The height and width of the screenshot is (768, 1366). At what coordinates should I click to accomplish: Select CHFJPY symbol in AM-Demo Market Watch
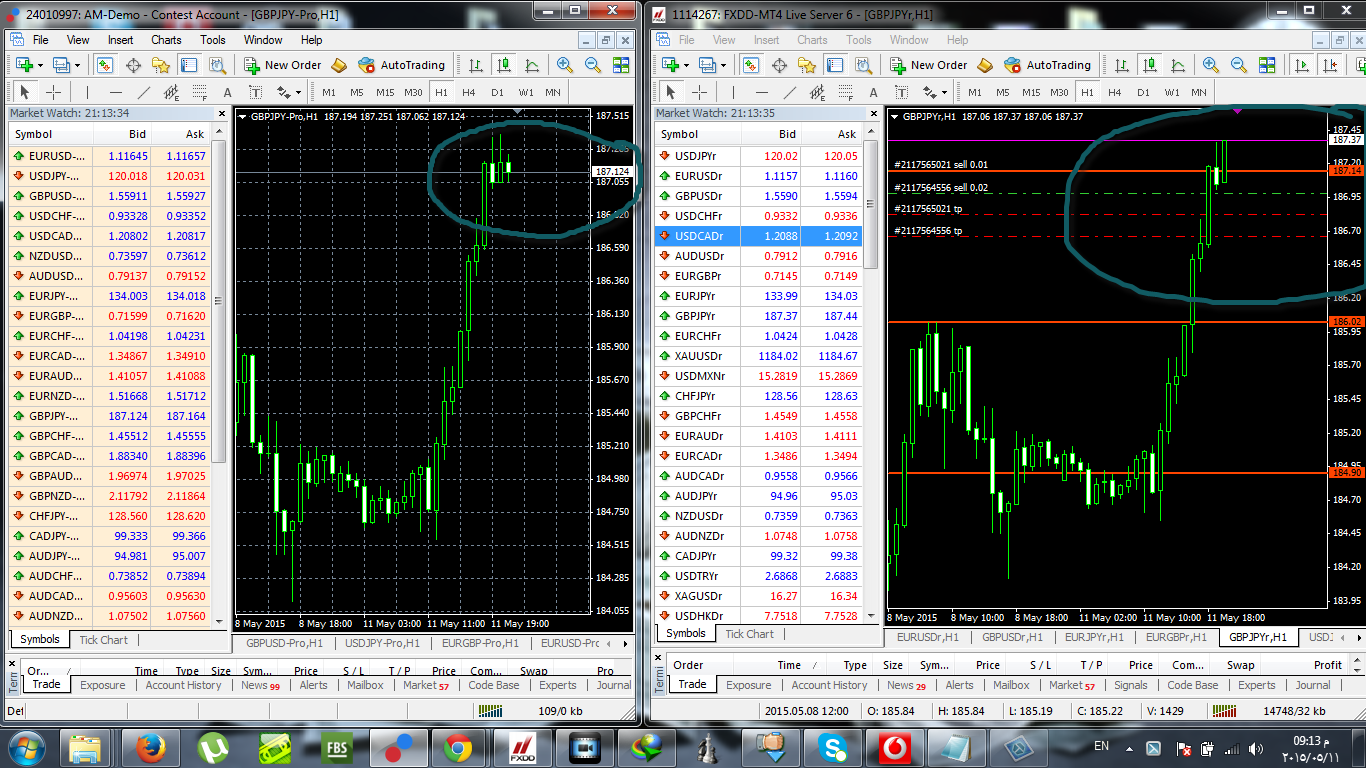pyautogui.click(x=109, y=516)
